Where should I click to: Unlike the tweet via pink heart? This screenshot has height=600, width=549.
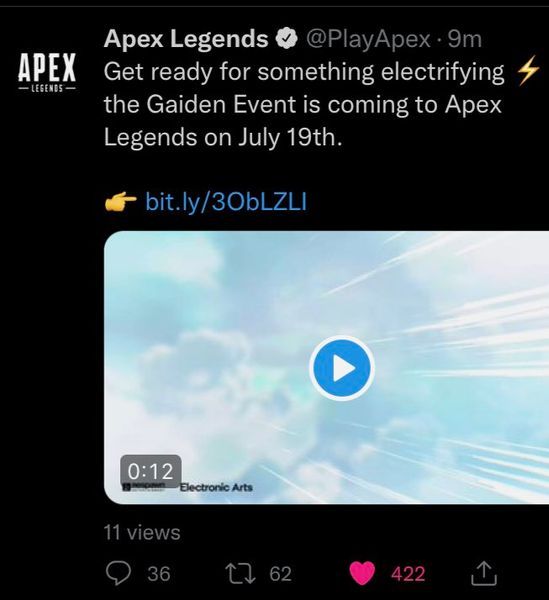[x=362, y=573]
